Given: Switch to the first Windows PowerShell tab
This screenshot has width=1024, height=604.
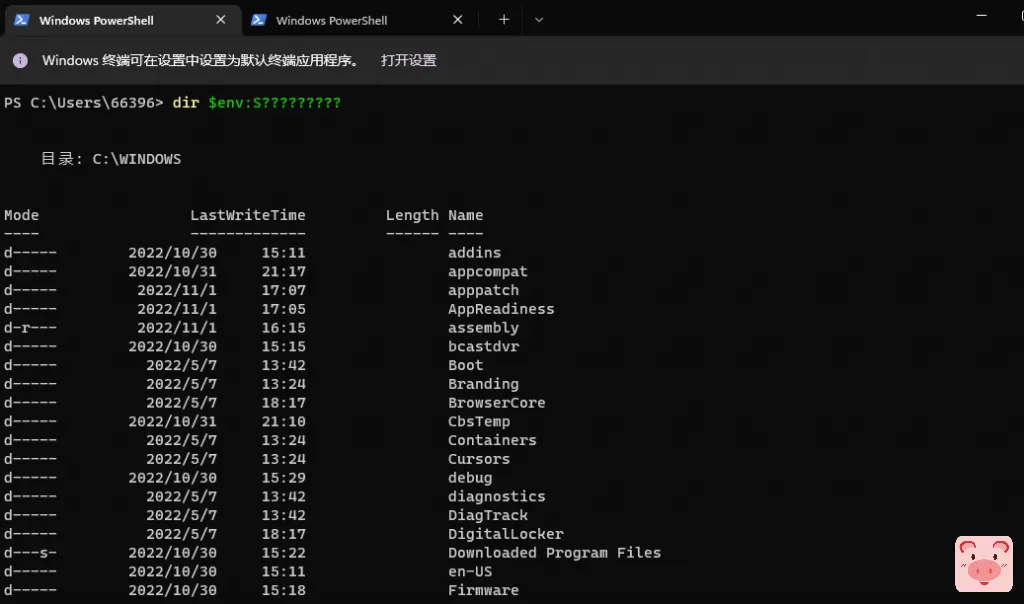Looking at the screenshot, I should point(96,20).
